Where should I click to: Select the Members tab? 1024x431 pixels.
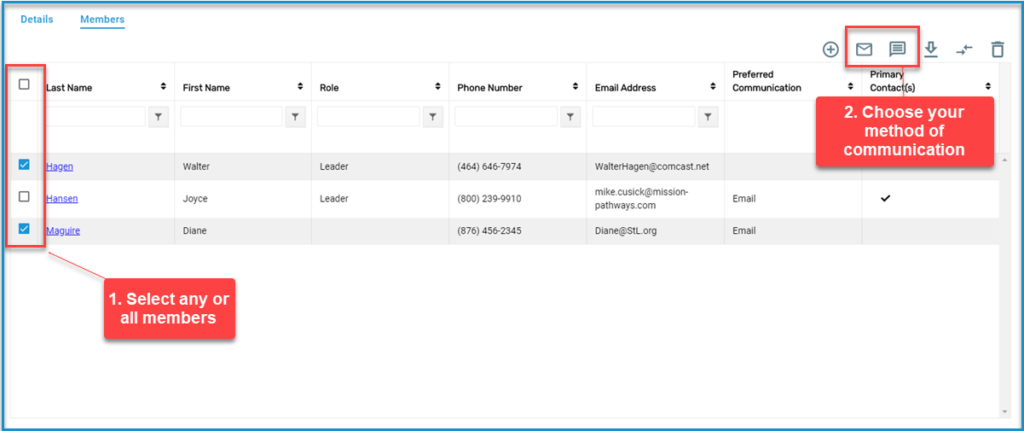[x=102, y=19]
